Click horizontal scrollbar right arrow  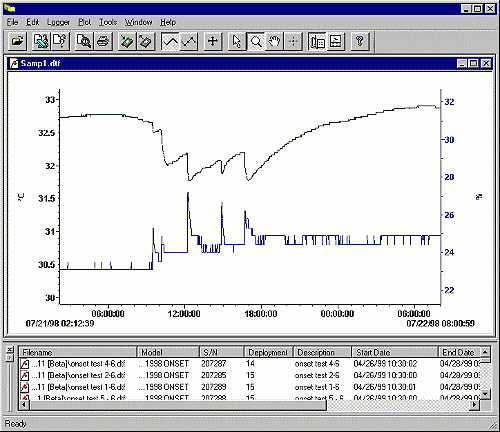click(x=475, y=405)
